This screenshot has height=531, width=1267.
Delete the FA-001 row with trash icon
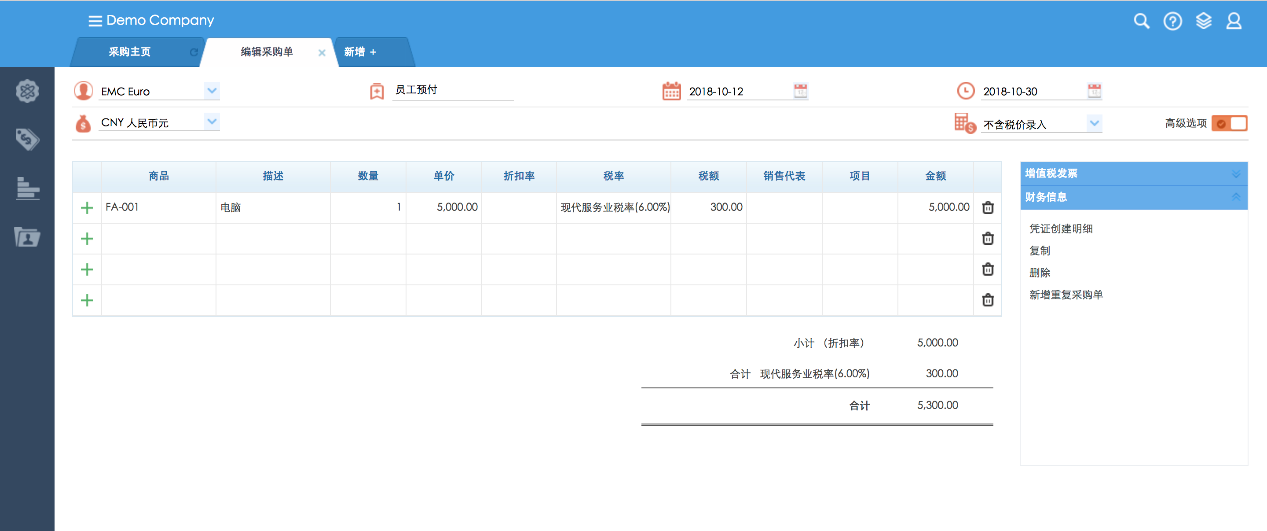coord(988,208)
